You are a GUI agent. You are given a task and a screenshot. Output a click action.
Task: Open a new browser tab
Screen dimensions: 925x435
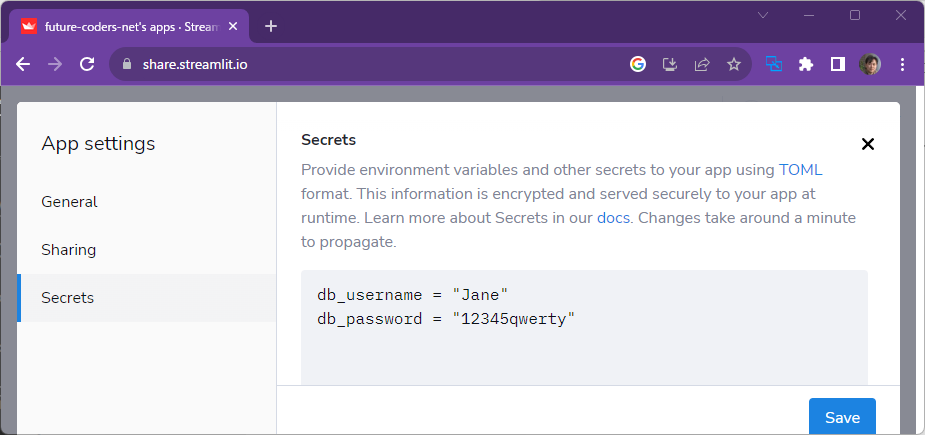point(271,26)
